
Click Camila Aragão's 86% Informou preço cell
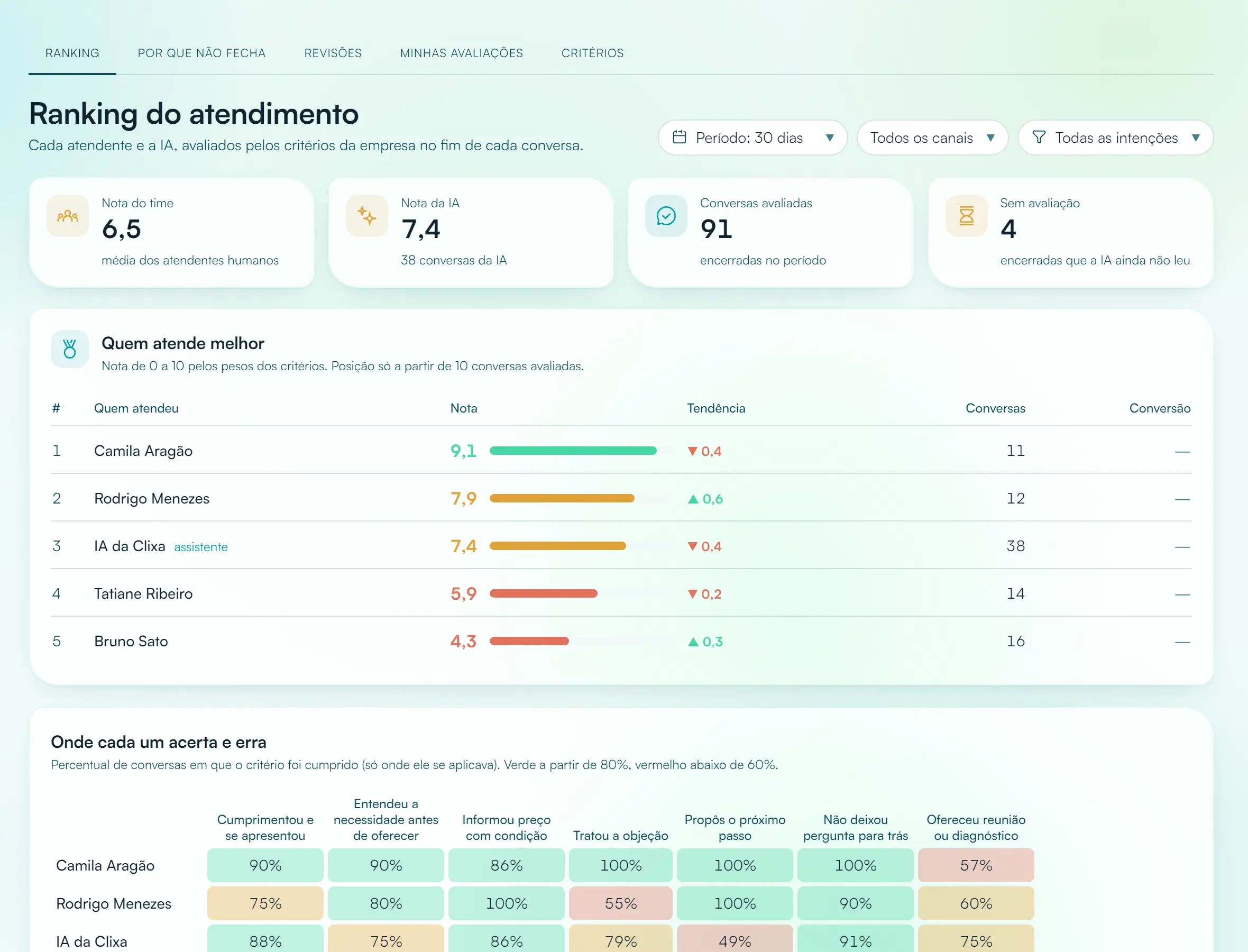[x=506, y=865]
